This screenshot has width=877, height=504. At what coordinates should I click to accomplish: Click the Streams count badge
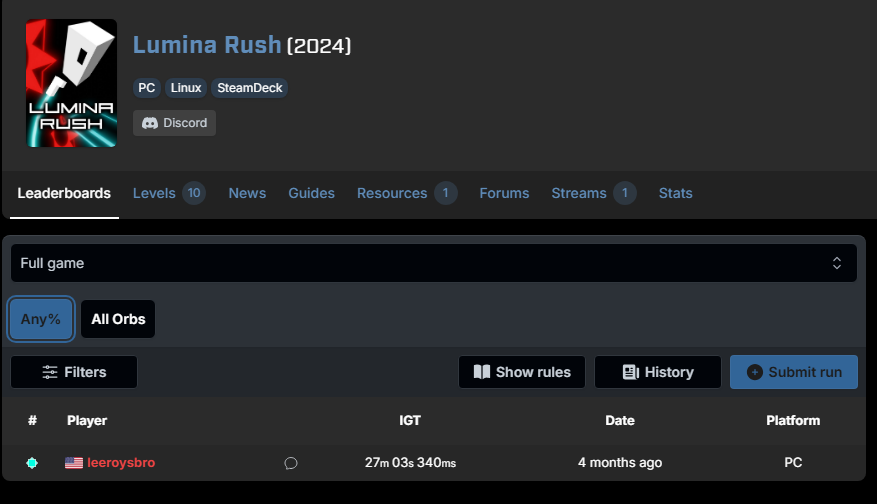click(625, 194)
